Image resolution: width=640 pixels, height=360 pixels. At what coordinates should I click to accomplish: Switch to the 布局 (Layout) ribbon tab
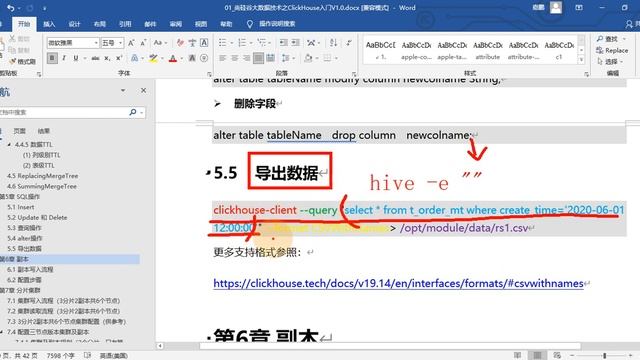tap(100, 24)
